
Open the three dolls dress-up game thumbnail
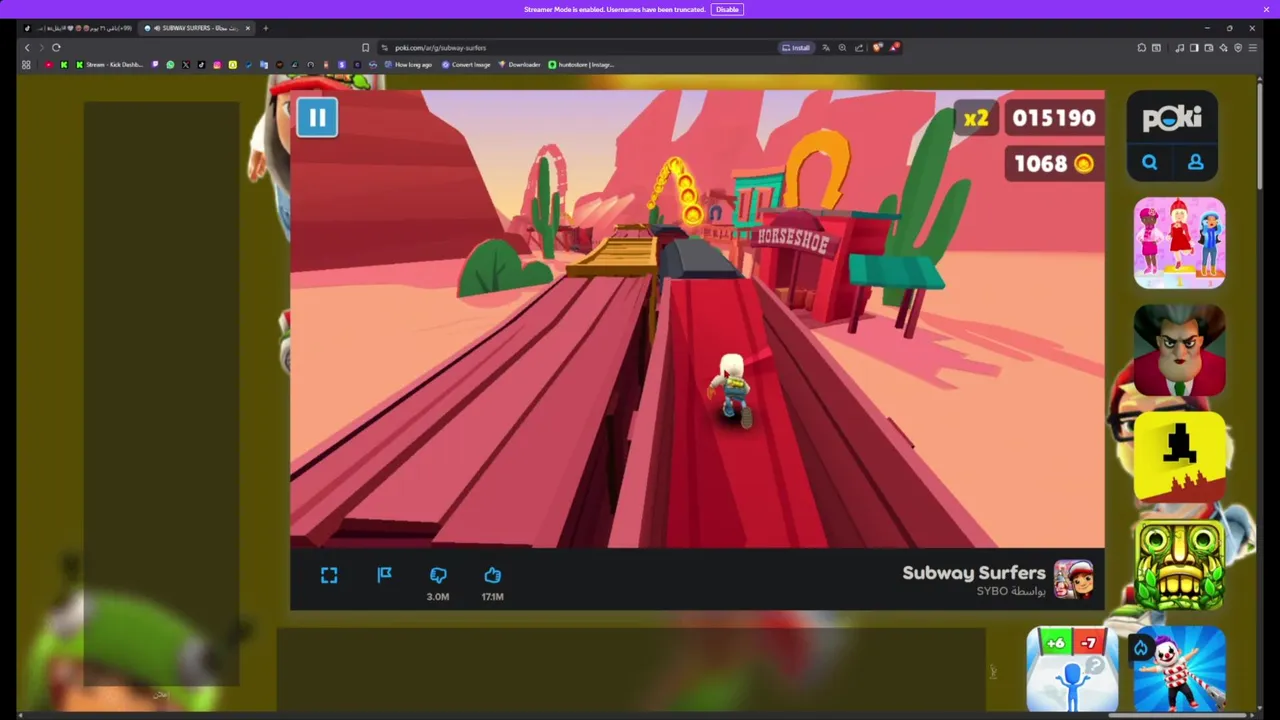pos(1179,242)
